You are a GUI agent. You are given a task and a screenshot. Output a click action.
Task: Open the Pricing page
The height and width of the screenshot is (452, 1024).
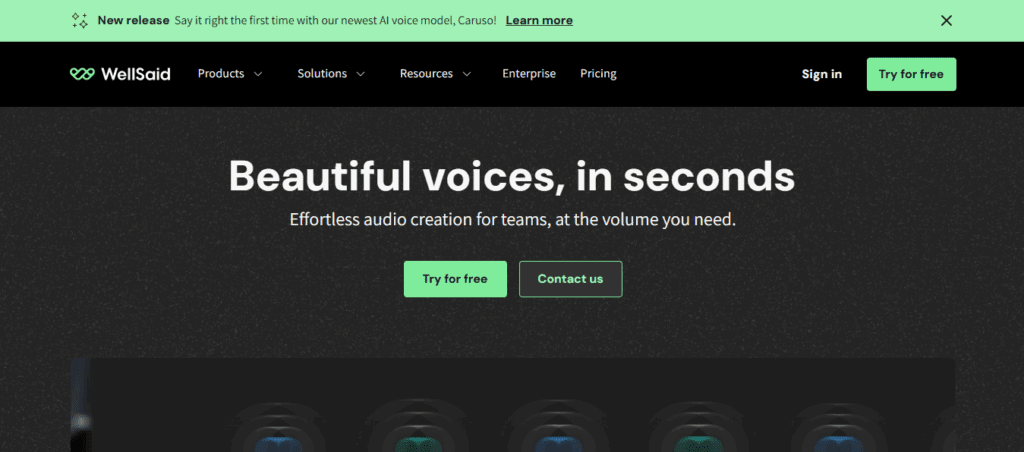point(598,74)
